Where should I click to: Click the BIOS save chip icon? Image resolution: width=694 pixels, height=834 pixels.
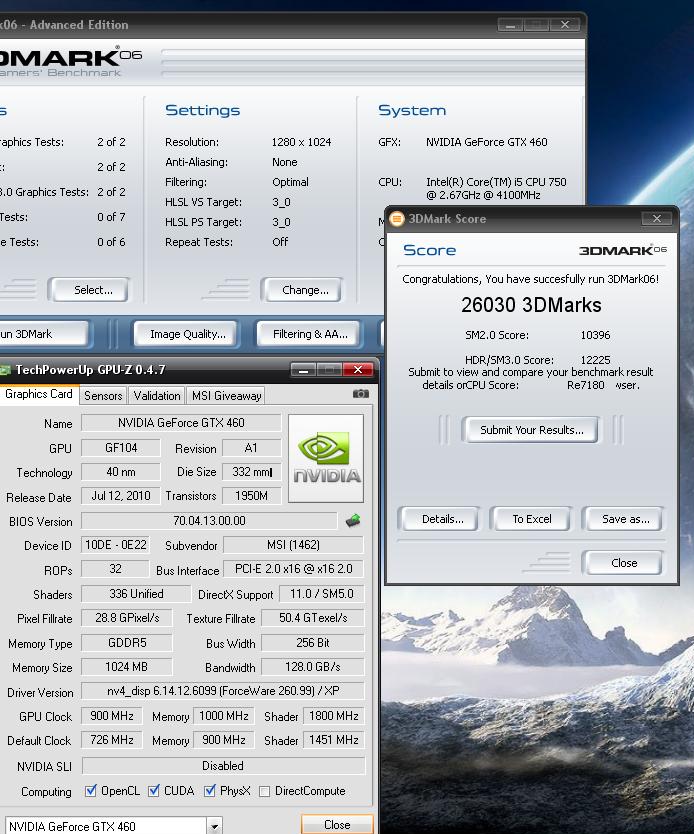coord(353,521)
